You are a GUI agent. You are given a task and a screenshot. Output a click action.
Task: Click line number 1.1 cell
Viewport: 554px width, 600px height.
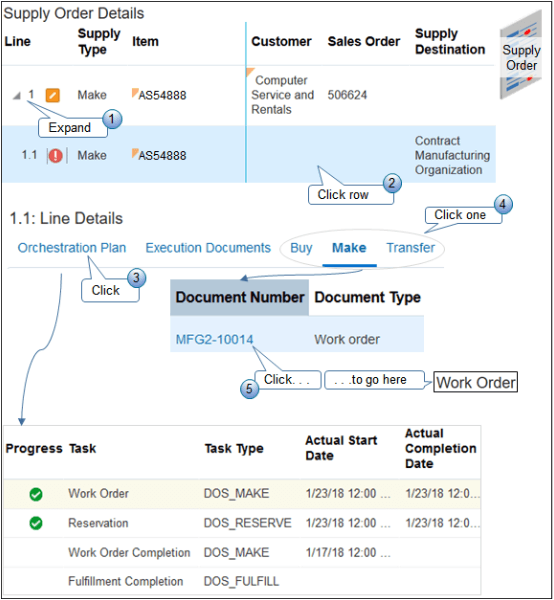click(29, 155)
